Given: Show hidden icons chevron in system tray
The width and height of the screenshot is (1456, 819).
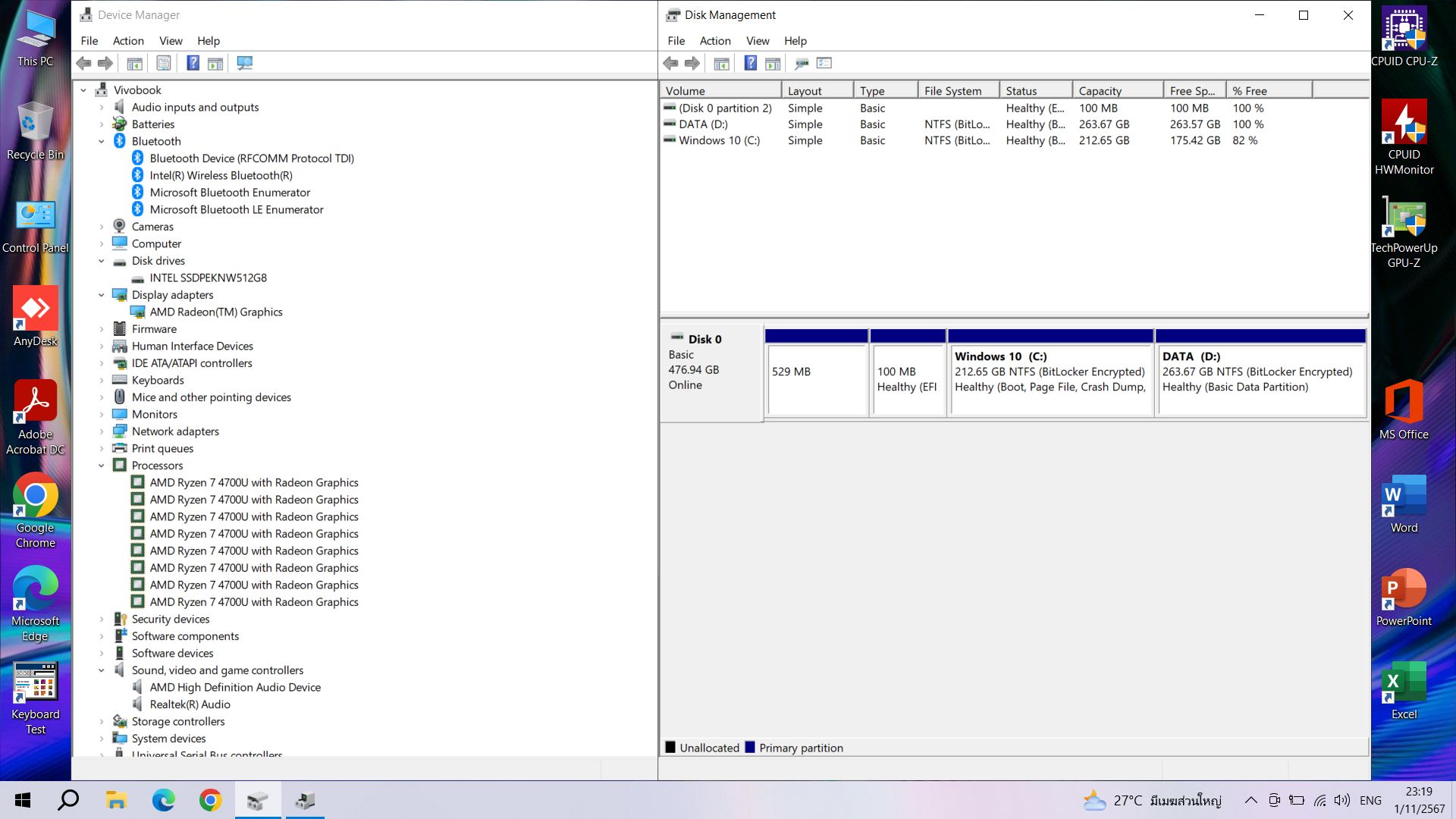Looking at the screenshot, I should pos(1251,800).
